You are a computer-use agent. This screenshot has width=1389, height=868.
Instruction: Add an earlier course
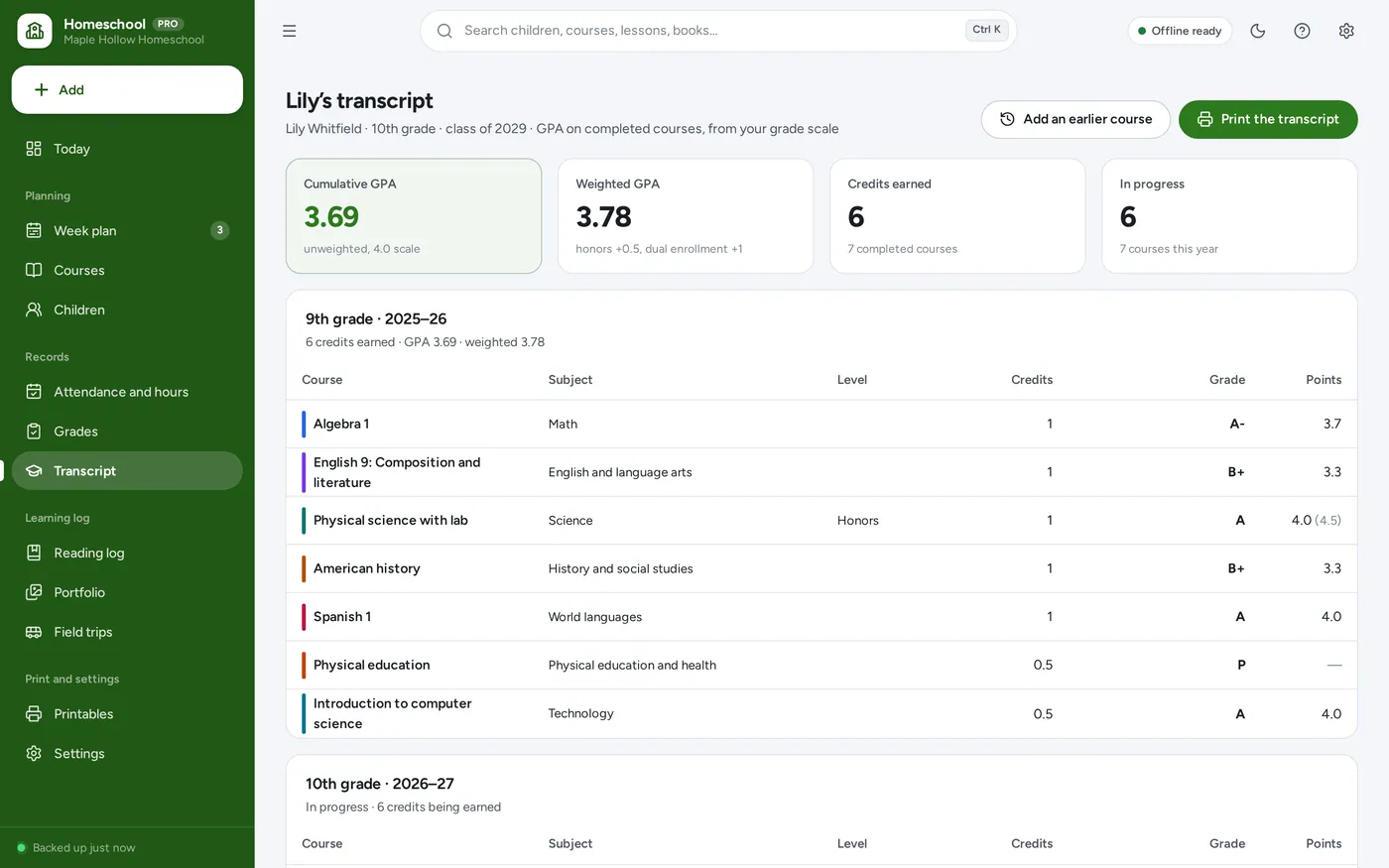click(1075, 119)
